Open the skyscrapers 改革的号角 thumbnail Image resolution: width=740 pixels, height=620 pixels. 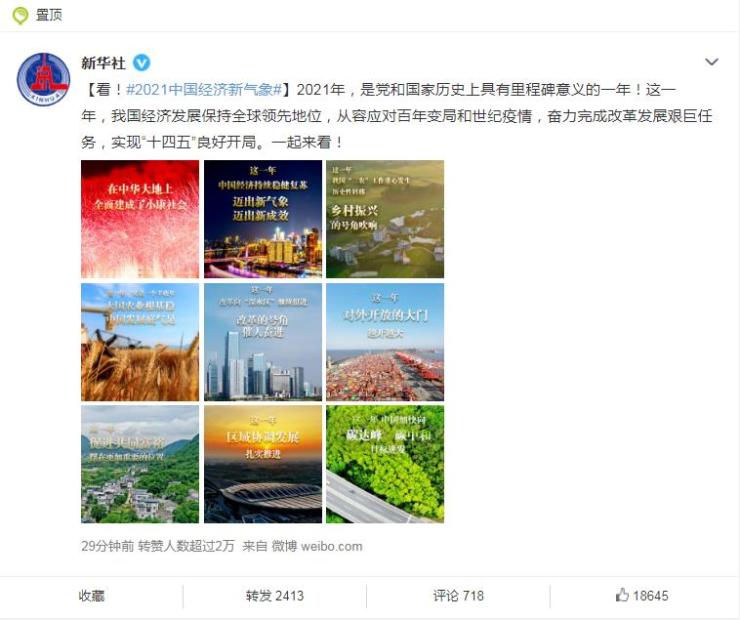pyautogui.click(x=263, y=342)
